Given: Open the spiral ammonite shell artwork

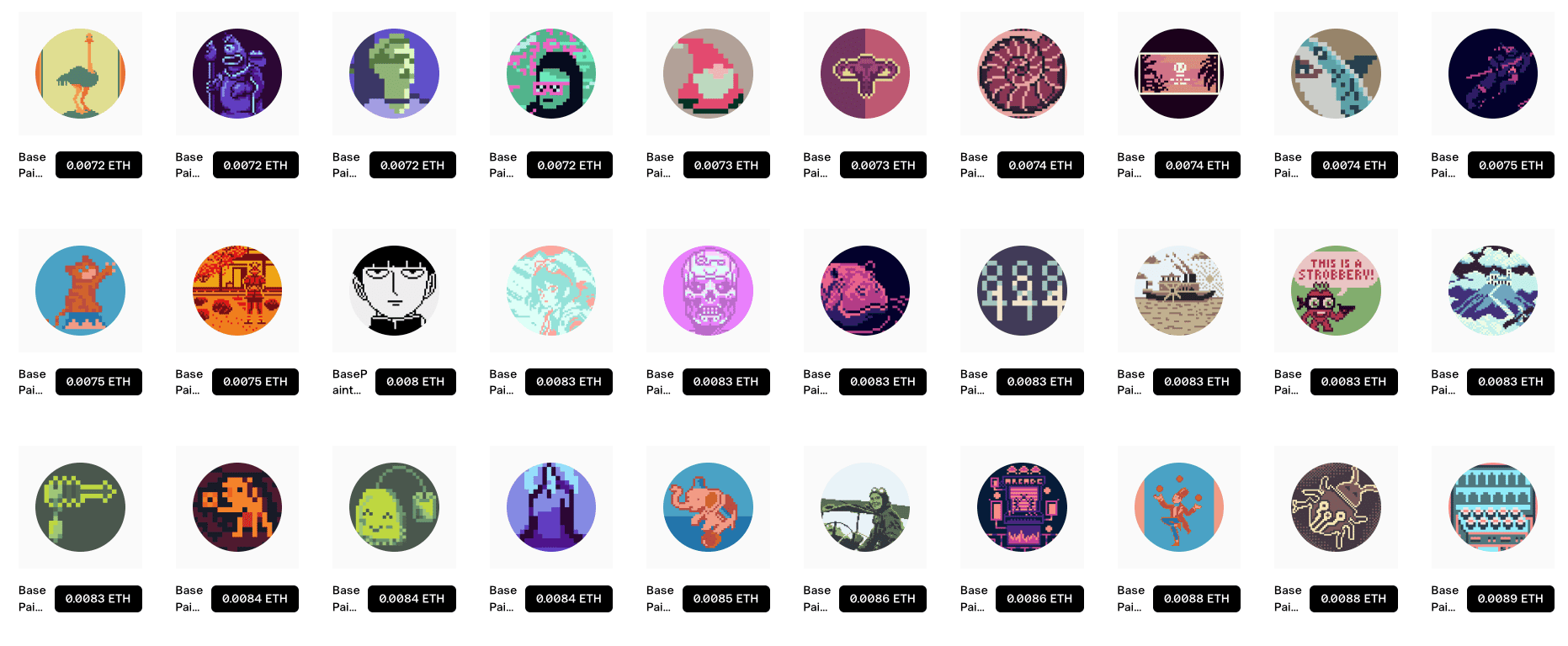Looking at the screenshot, I should pos(1022,73).
